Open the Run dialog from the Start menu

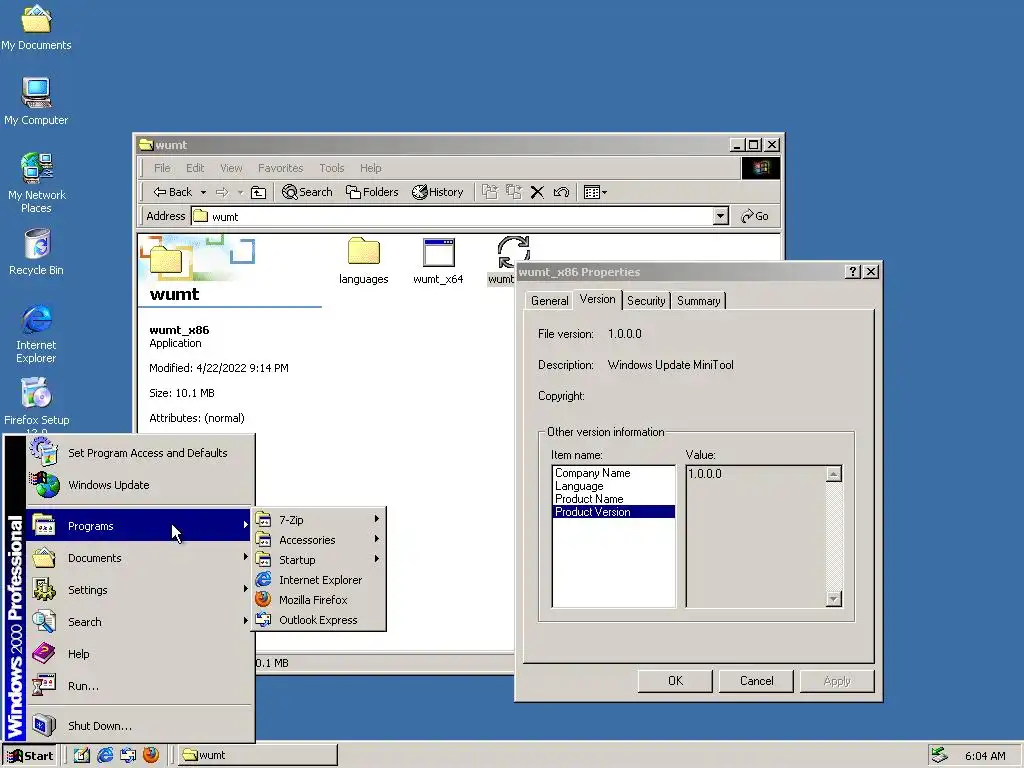(140, 686)
